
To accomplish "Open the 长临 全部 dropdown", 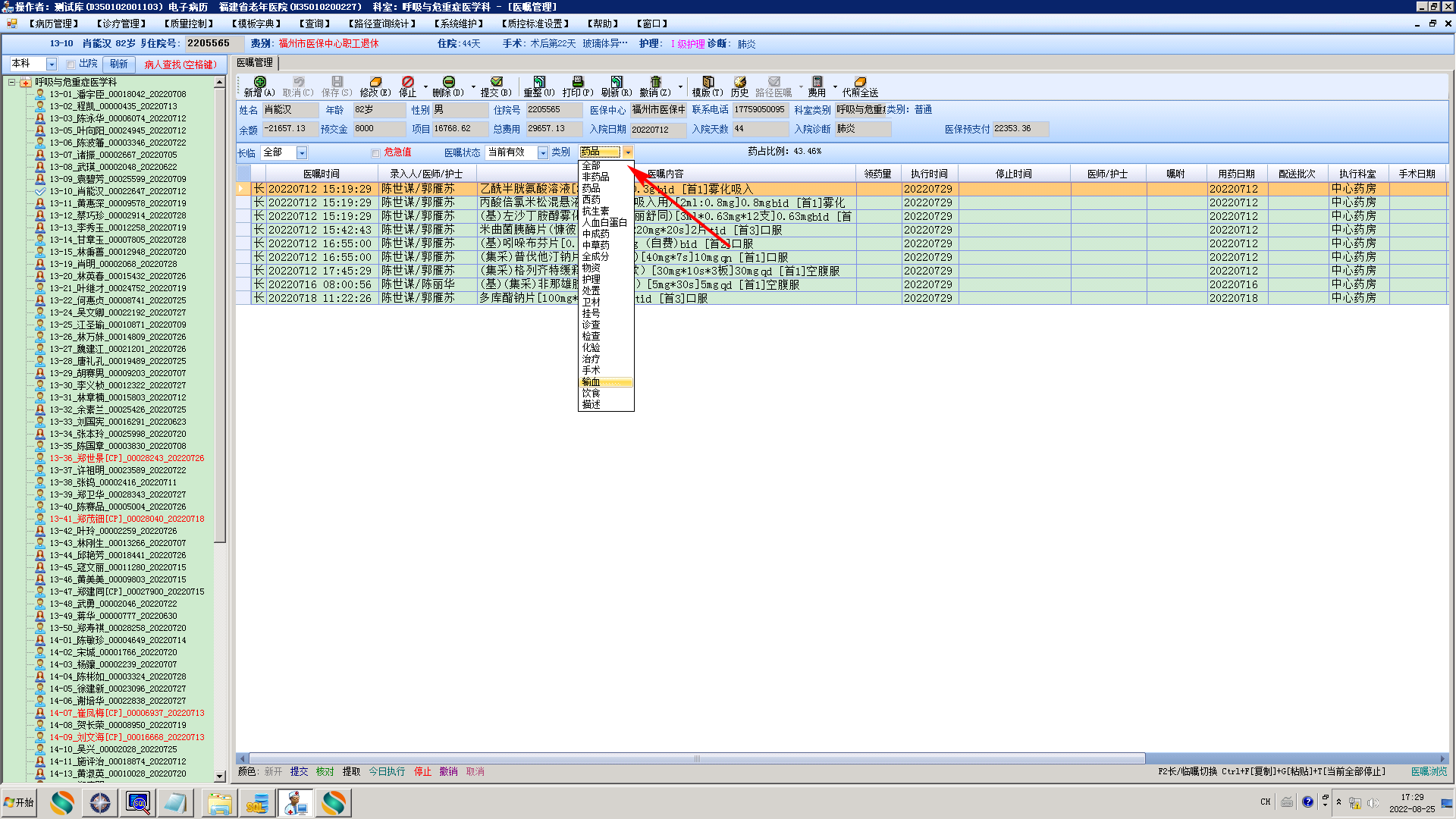I will tap(301, 153).
